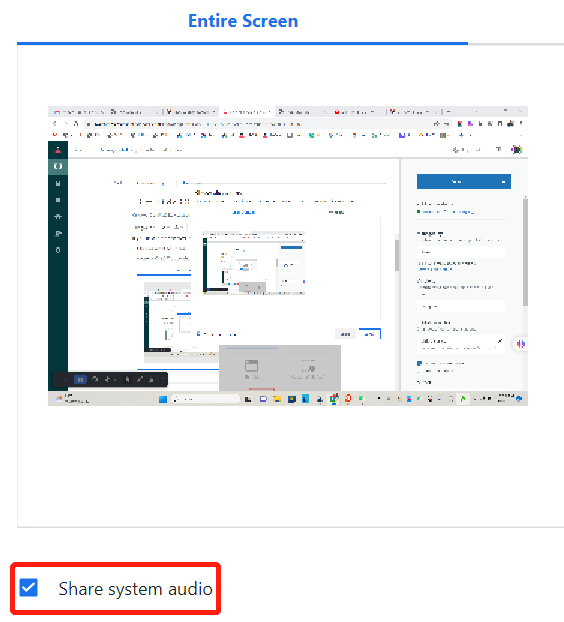Click the browser address bar in the preview

(x=258, y=124)
